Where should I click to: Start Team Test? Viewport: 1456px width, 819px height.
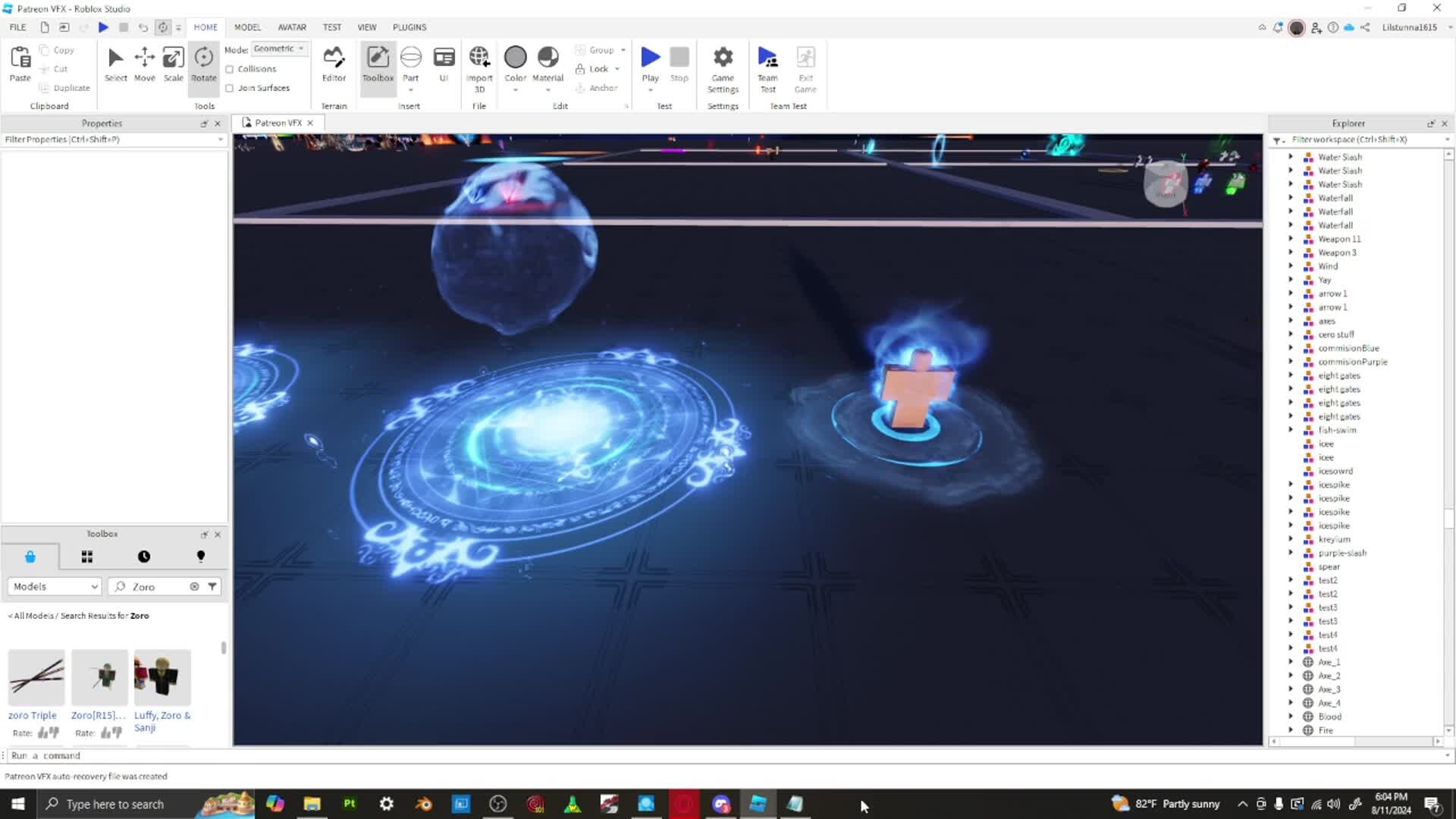tap(767, 68)
